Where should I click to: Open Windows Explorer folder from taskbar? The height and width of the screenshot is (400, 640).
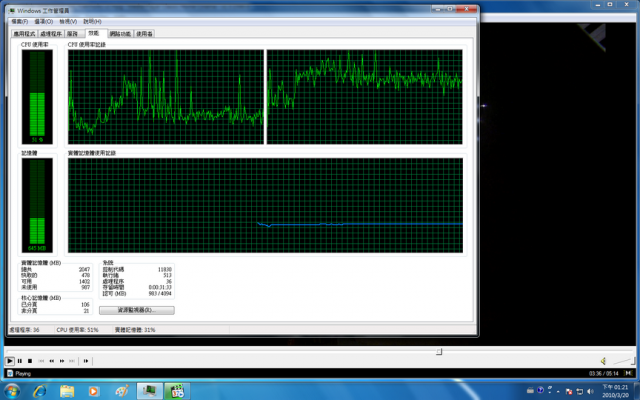pos(67,391)
